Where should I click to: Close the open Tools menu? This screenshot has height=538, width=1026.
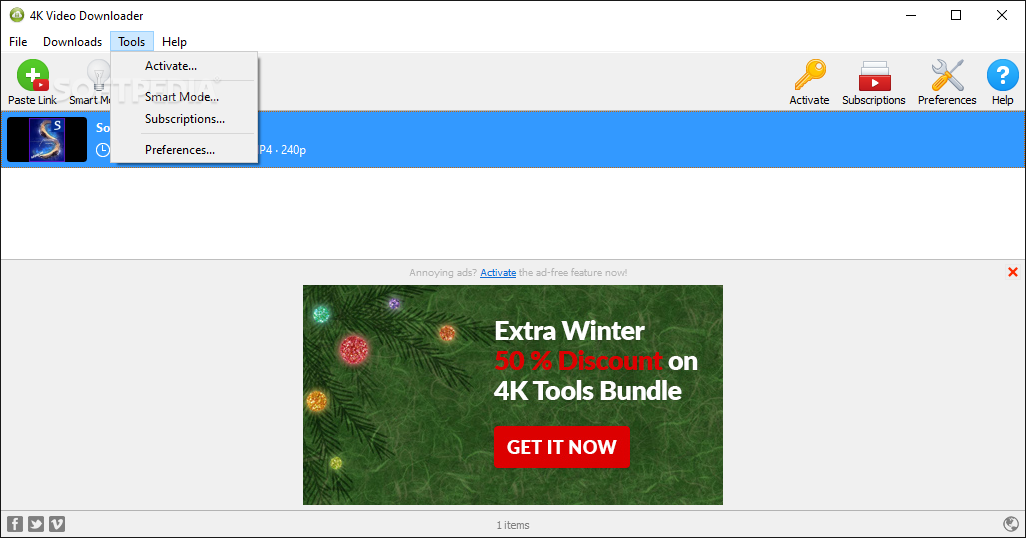tap(132, 41)
